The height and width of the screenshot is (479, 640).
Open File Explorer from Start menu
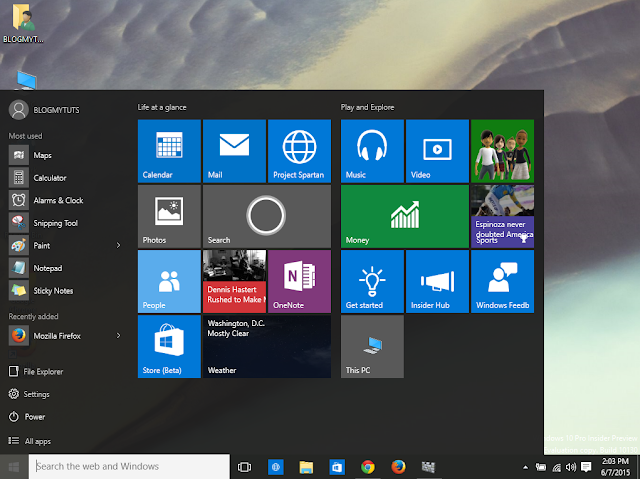[x=36, y=372]
